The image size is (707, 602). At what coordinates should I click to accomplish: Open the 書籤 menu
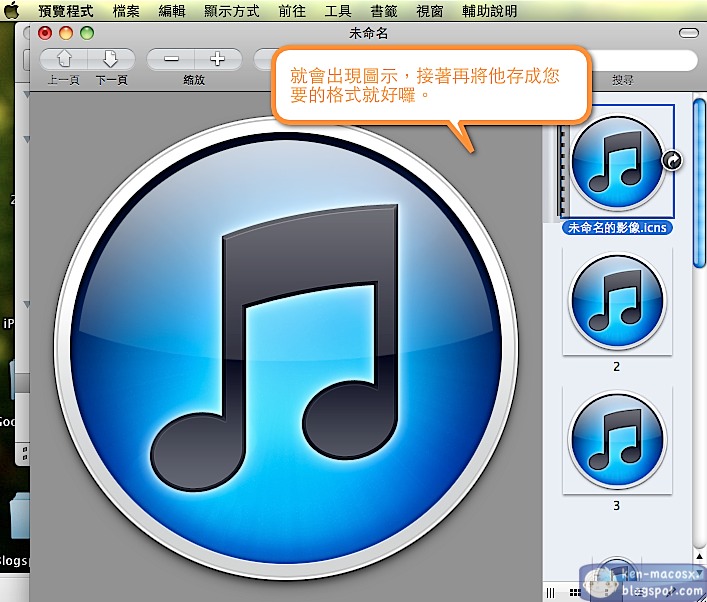coord(384,11)
